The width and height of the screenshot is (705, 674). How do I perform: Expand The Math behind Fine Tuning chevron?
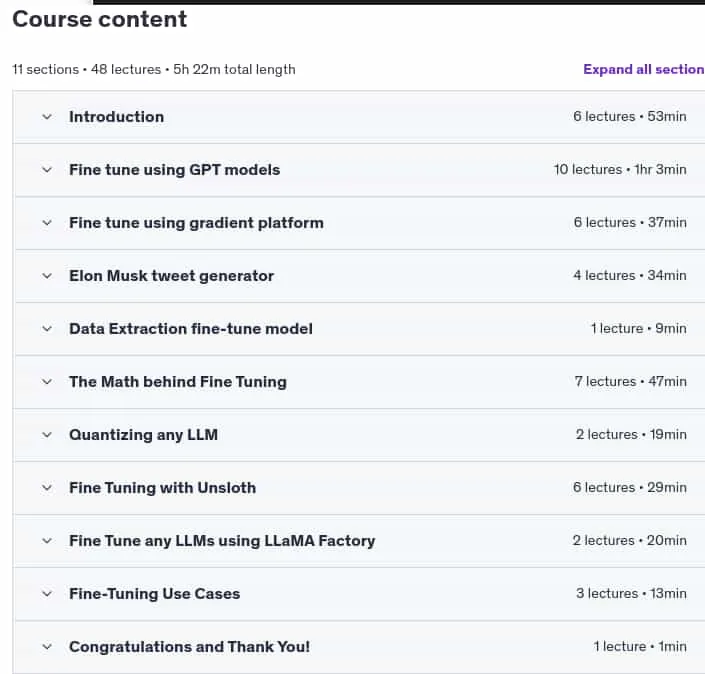coord(47,382)
